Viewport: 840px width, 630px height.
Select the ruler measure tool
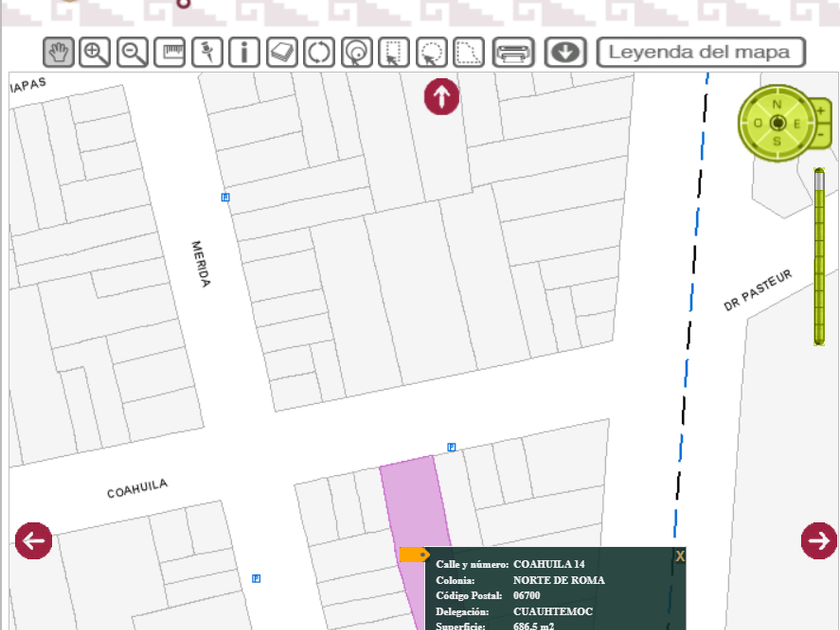coord(170,52)
